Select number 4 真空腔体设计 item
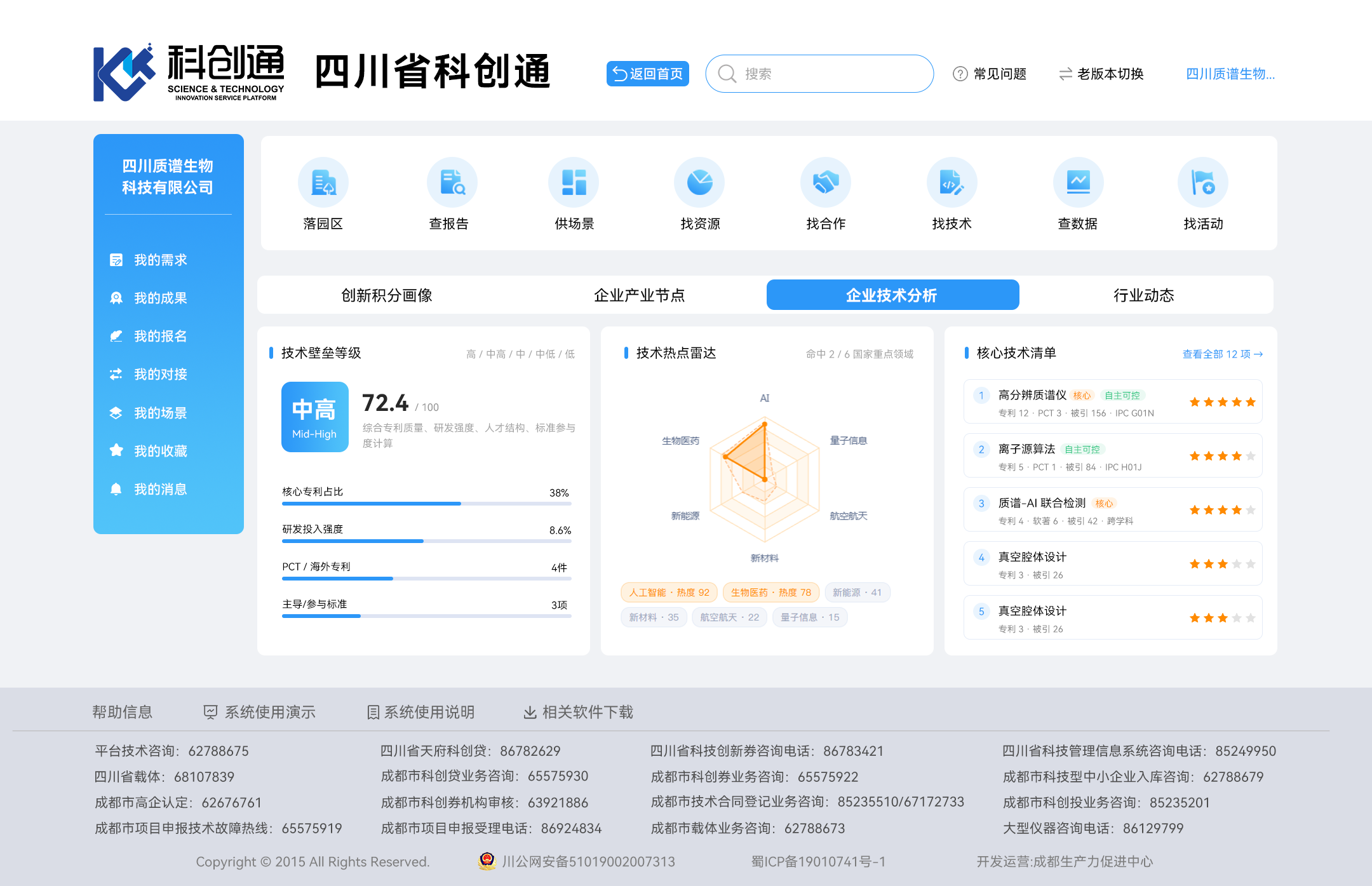1372x886 pixels. tap(1113, 563)
